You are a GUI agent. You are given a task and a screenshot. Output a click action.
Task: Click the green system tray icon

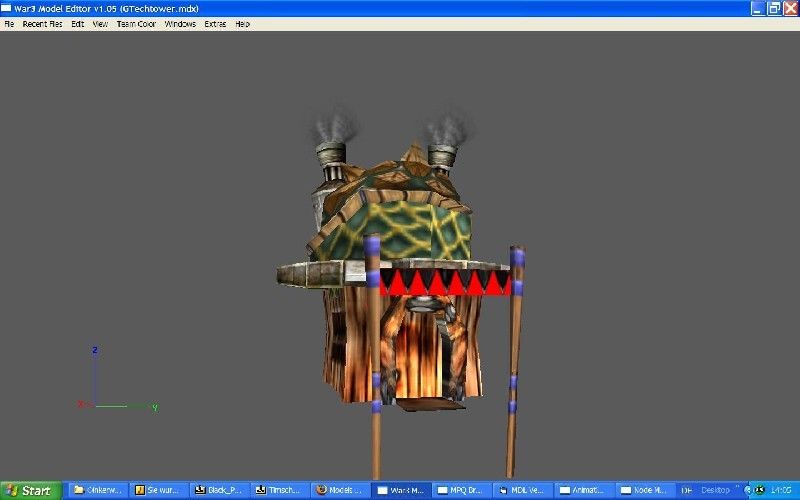tap(759, 490)
